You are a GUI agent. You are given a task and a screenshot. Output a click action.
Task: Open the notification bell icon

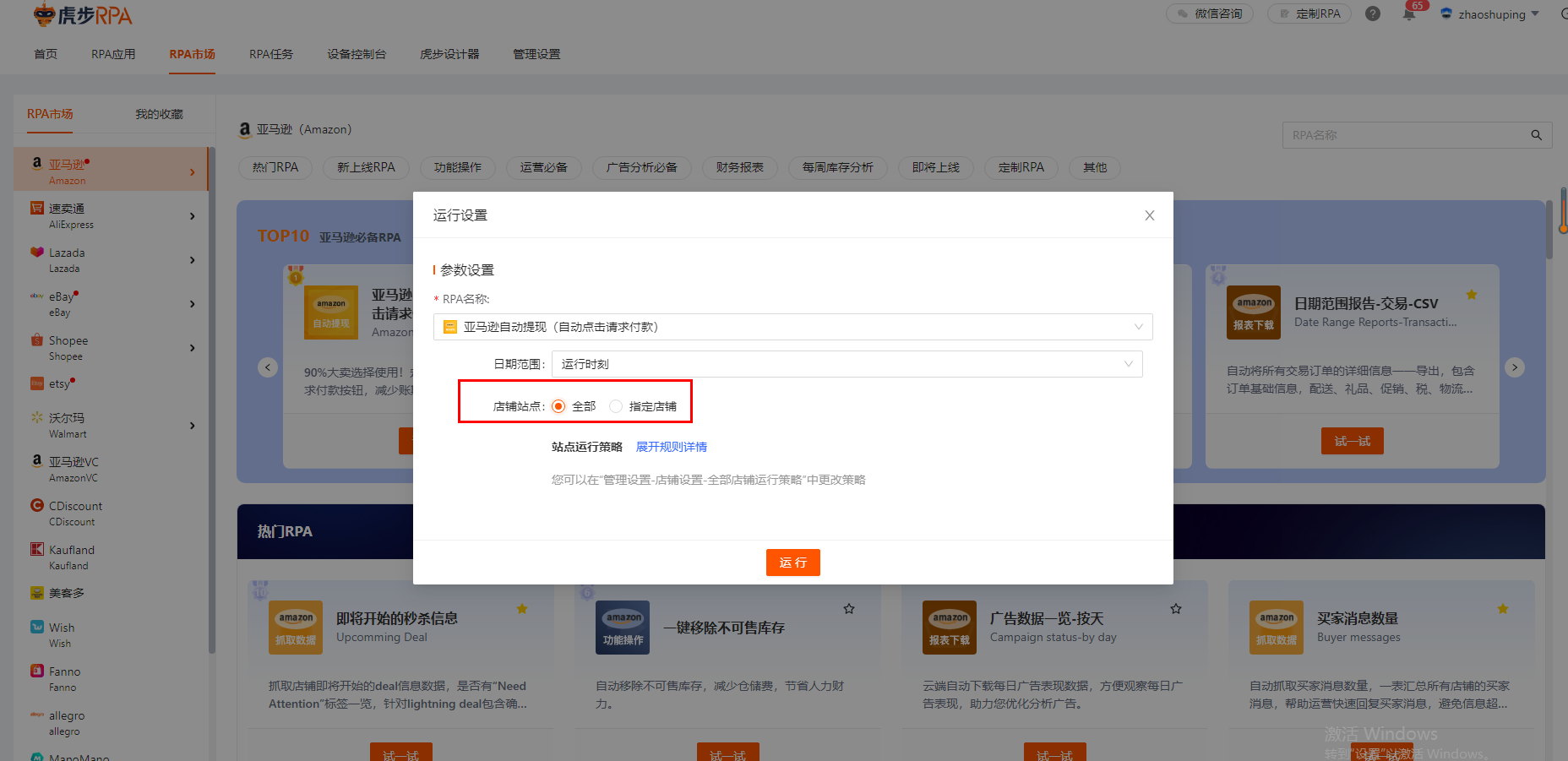(1409, 14)
